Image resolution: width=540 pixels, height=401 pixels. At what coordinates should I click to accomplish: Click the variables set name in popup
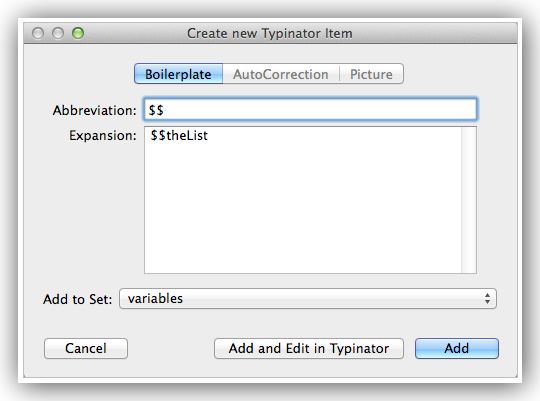pyautogui.click(x=155, y=298)
